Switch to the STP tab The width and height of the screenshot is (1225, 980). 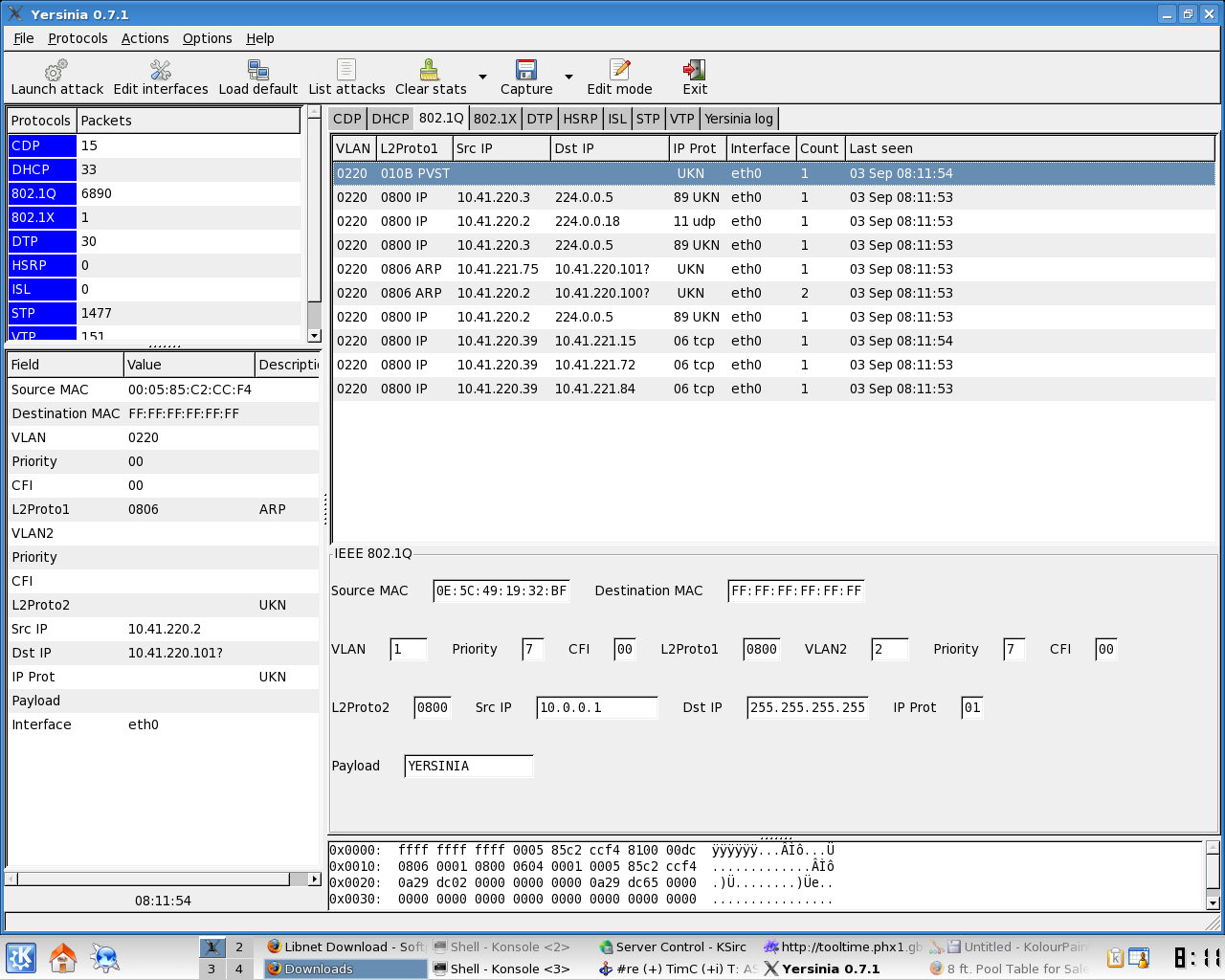coord(648,119)
